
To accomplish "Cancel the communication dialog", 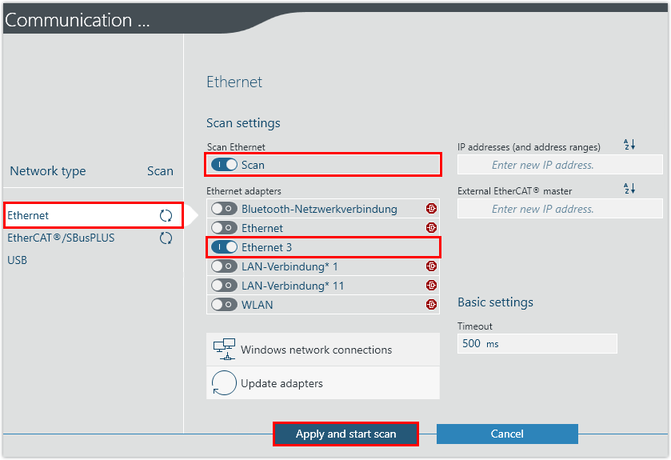I will click(x=507, y=434).
